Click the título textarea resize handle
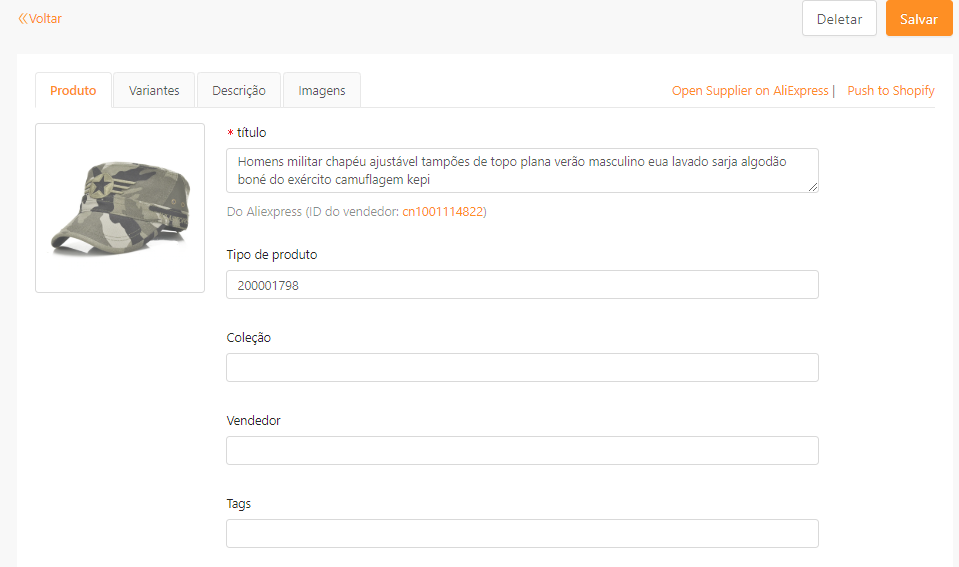The width and height of the screenshot is (959, 567). 813,187
